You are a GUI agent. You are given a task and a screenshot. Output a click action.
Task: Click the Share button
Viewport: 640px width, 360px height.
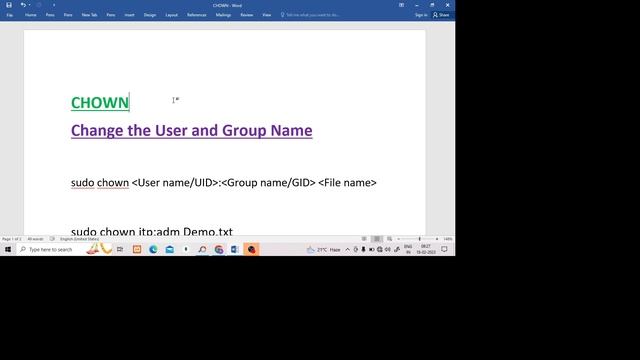click(441, 15)
